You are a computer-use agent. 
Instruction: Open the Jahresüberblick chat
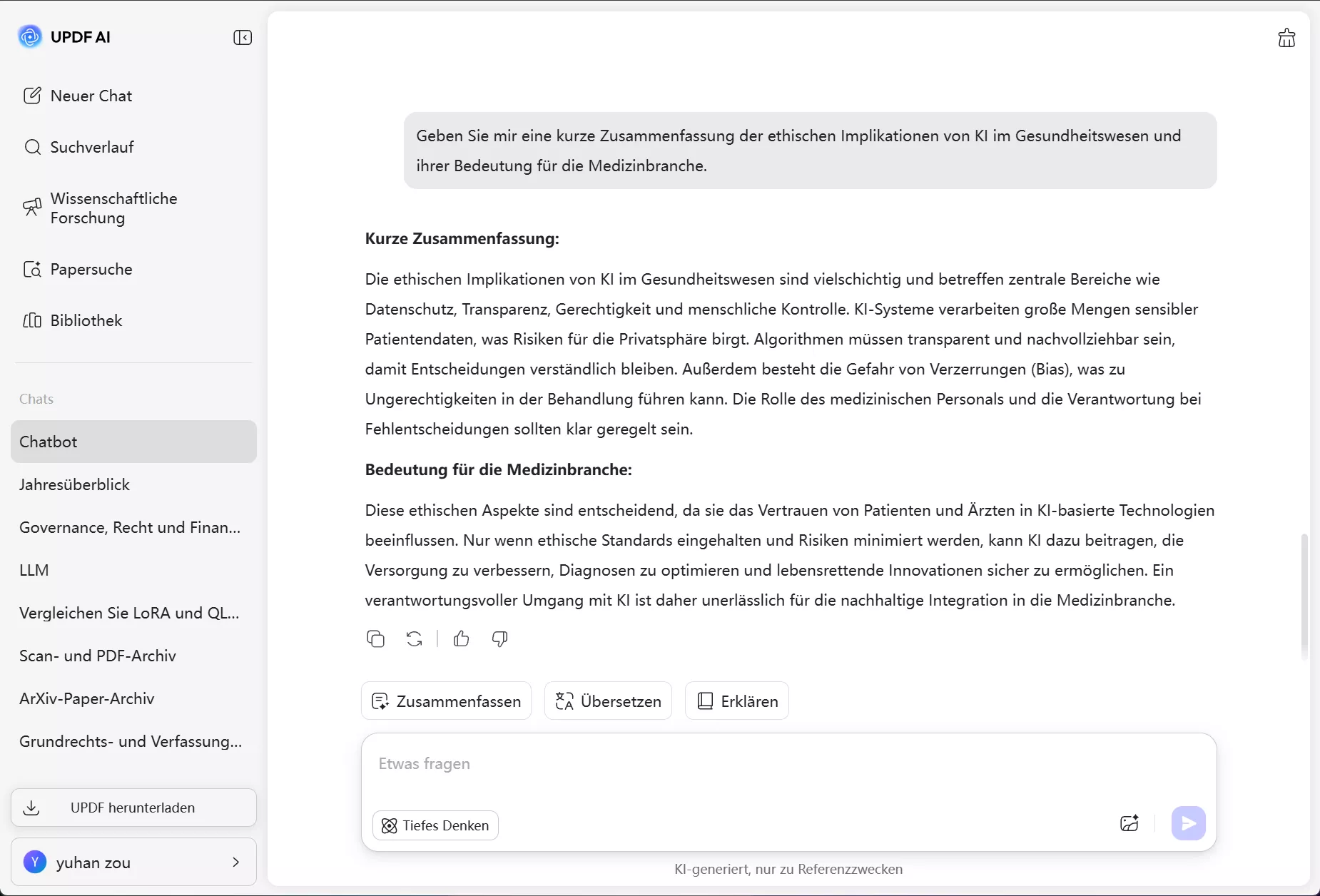[x=74, y=484]
